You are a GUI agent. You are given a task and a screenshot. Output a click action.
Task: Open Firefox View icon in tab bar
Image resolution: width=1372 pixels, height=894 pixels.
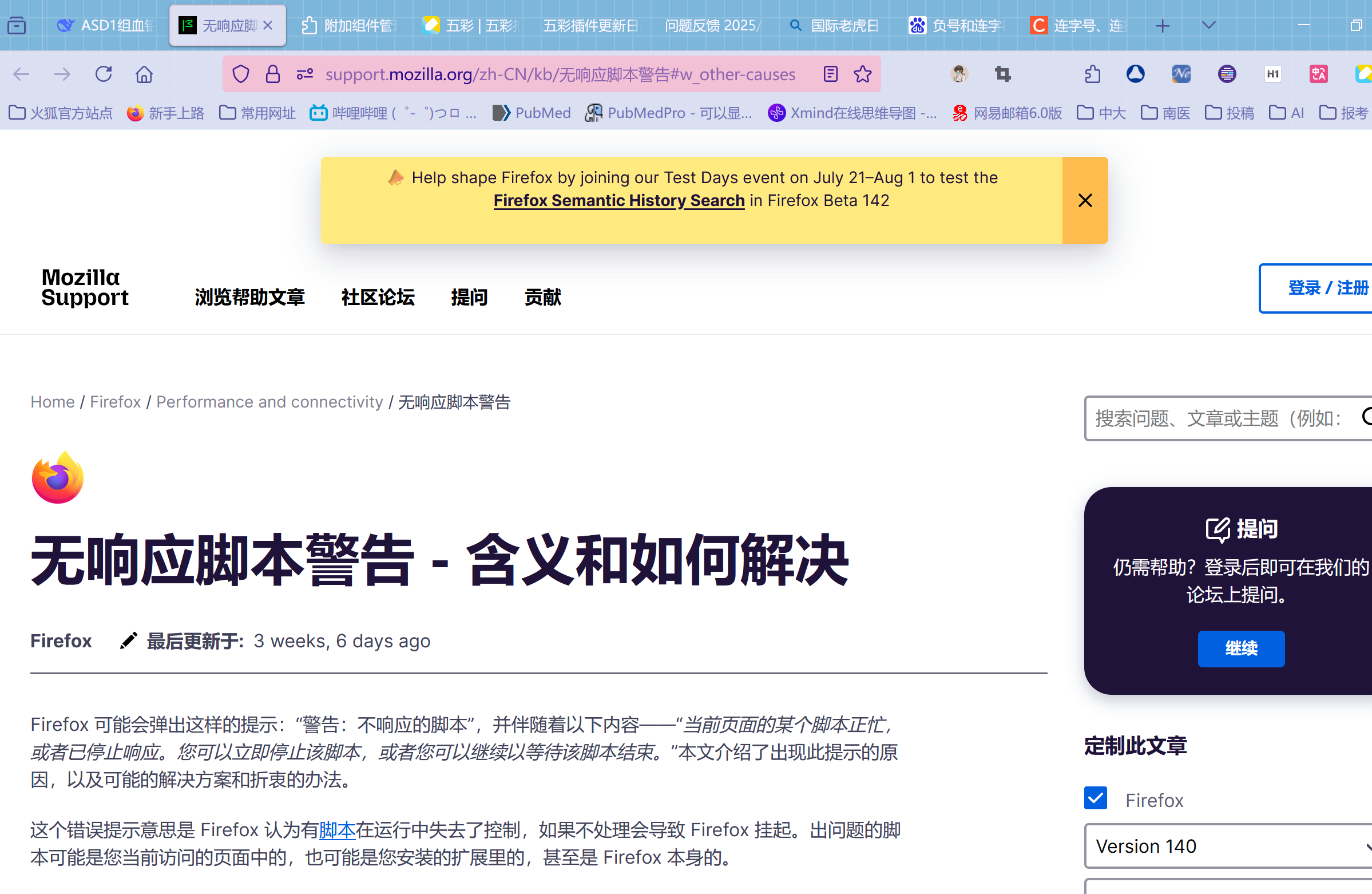point(17,25)
